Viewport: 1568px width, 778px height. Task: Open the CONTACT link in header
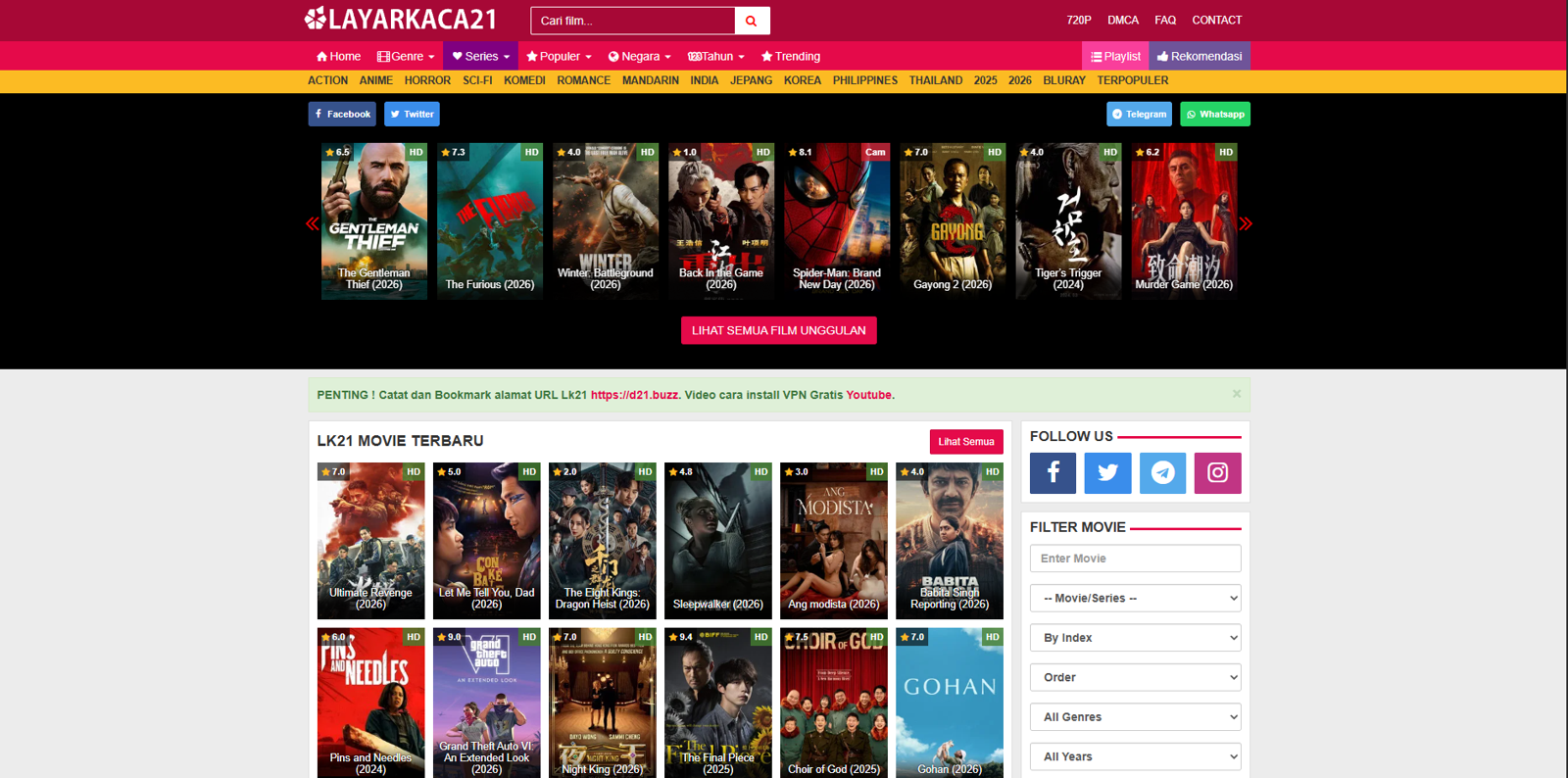(x=1217, y=20)
